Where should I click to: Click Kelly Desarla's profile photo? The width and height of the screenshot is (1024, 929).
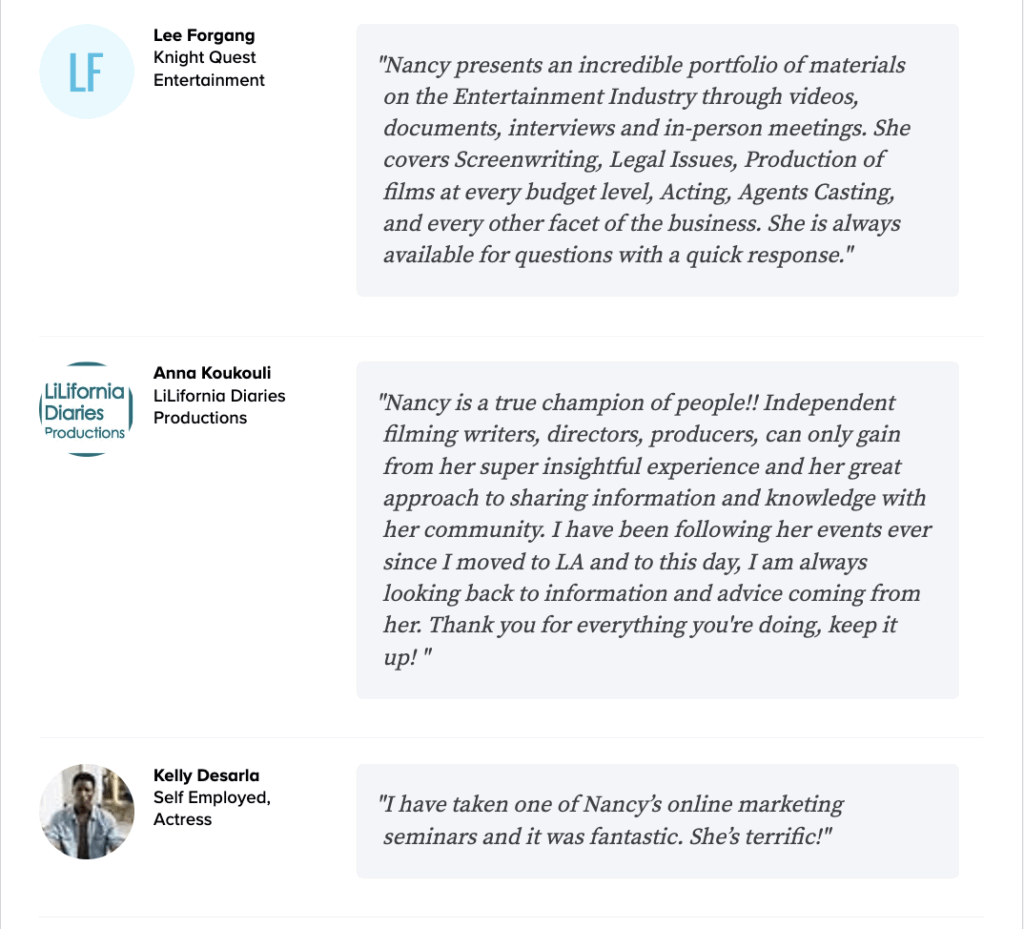pos(87,811)
